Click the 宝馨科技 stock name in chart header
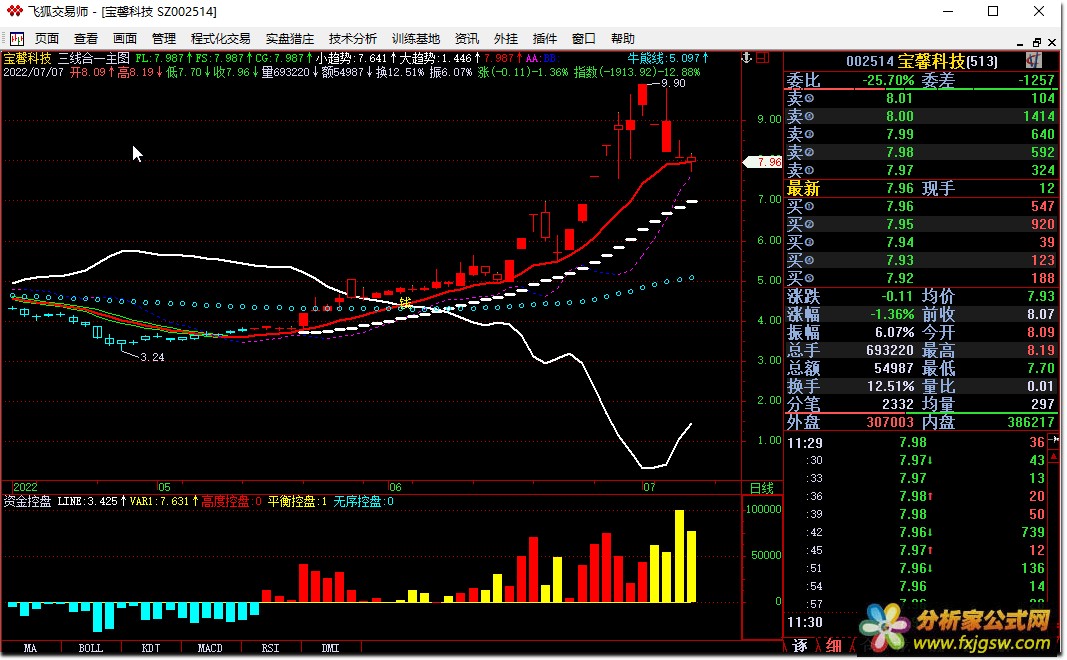Screen dimensions: 1067x660 click(x=27, y=59)
